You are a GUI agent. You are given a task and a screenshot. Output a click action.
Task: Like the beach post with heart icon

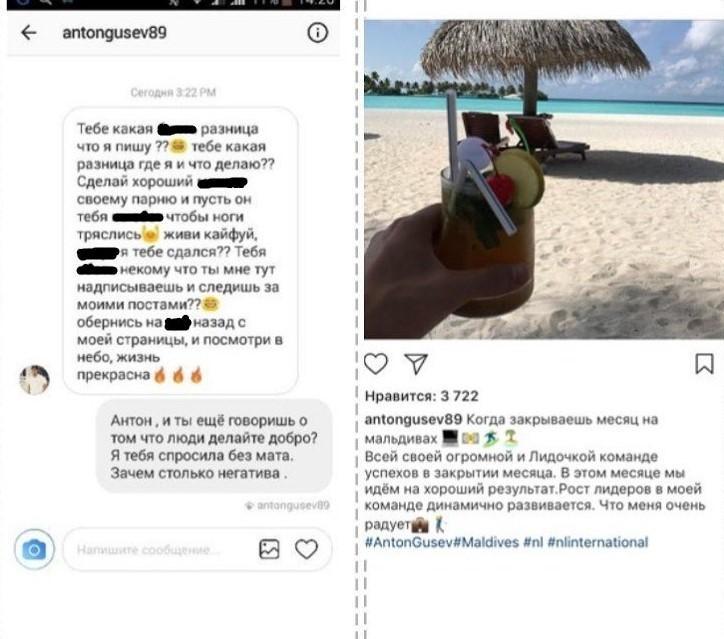[376, 364]
